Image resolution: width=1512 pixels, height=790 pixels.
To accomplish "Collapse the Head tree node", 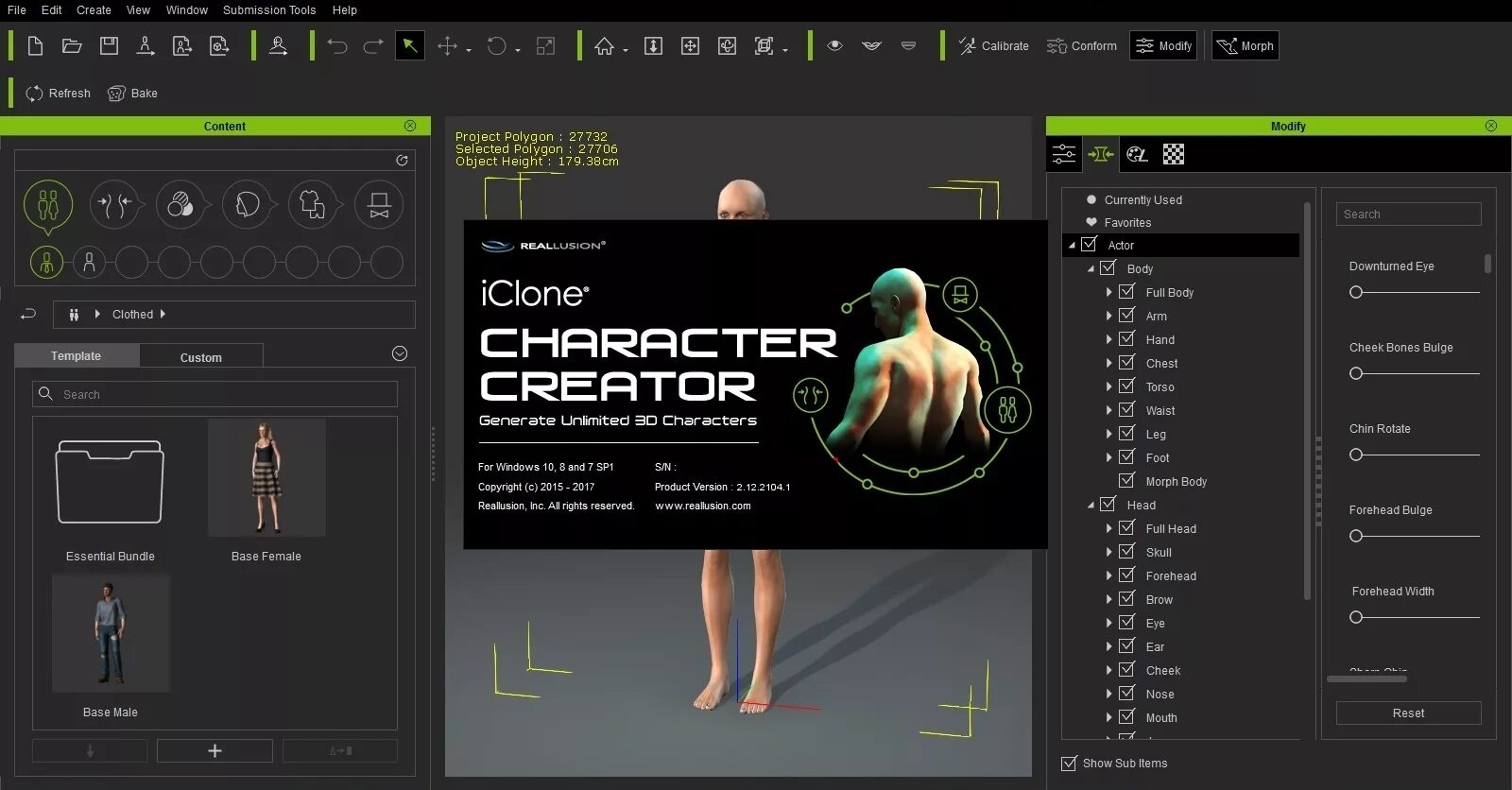I will point(1091,506).
